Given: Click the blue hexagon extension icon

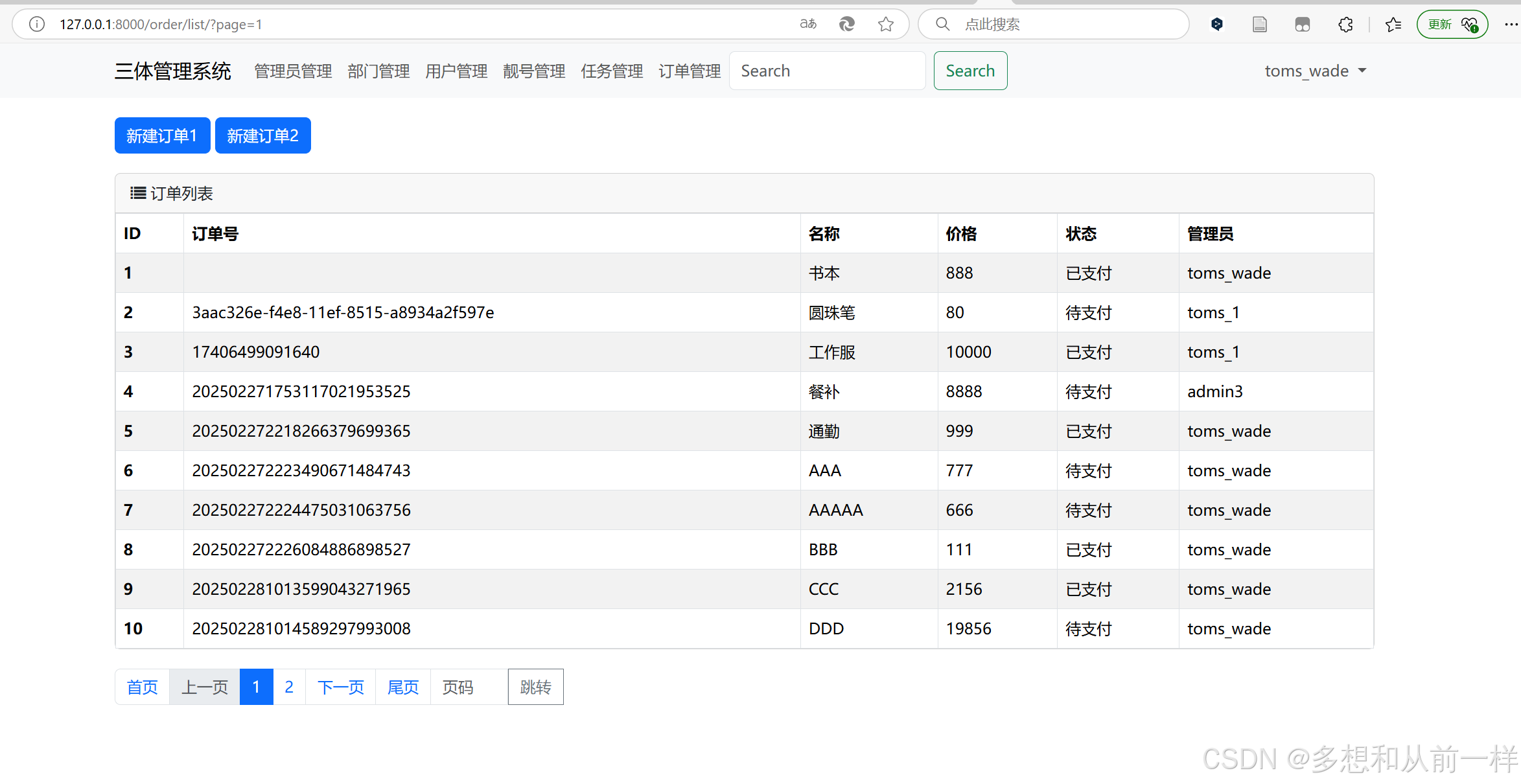Looking at the screenshot, I should coord(1216,25).
